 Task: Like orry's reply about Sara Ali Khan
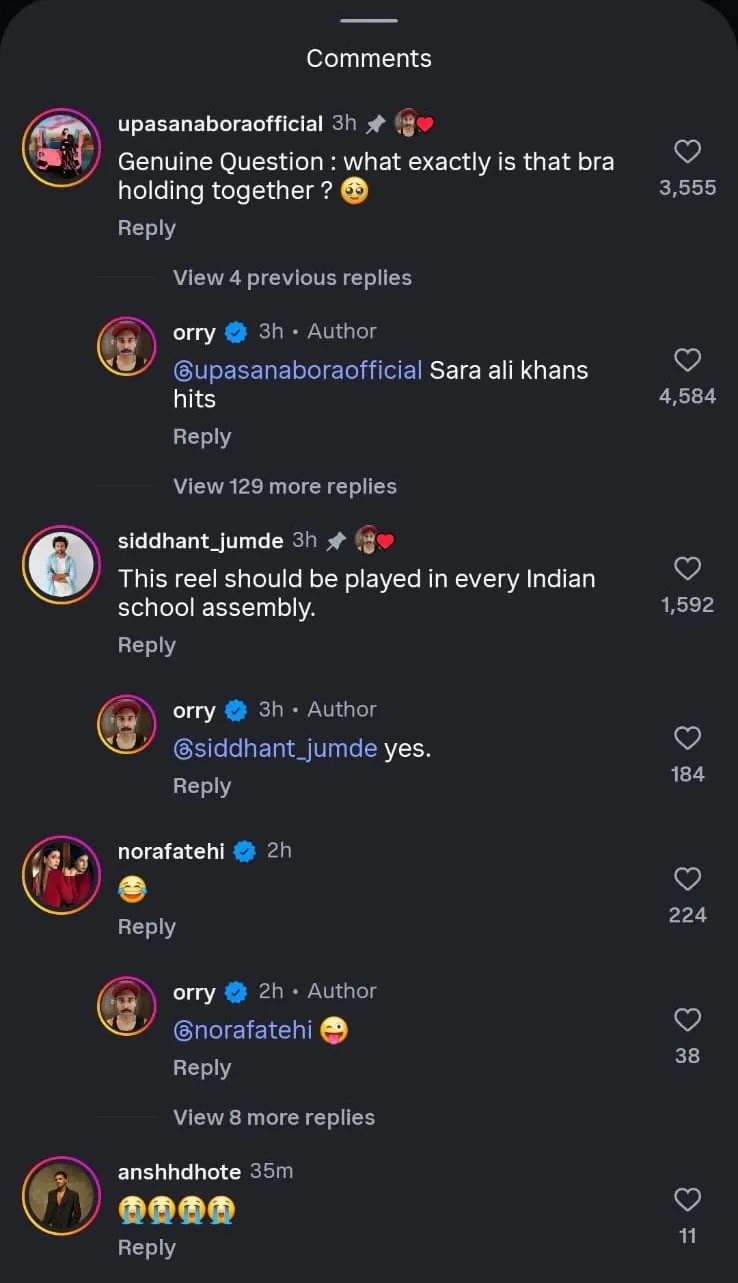687,361
